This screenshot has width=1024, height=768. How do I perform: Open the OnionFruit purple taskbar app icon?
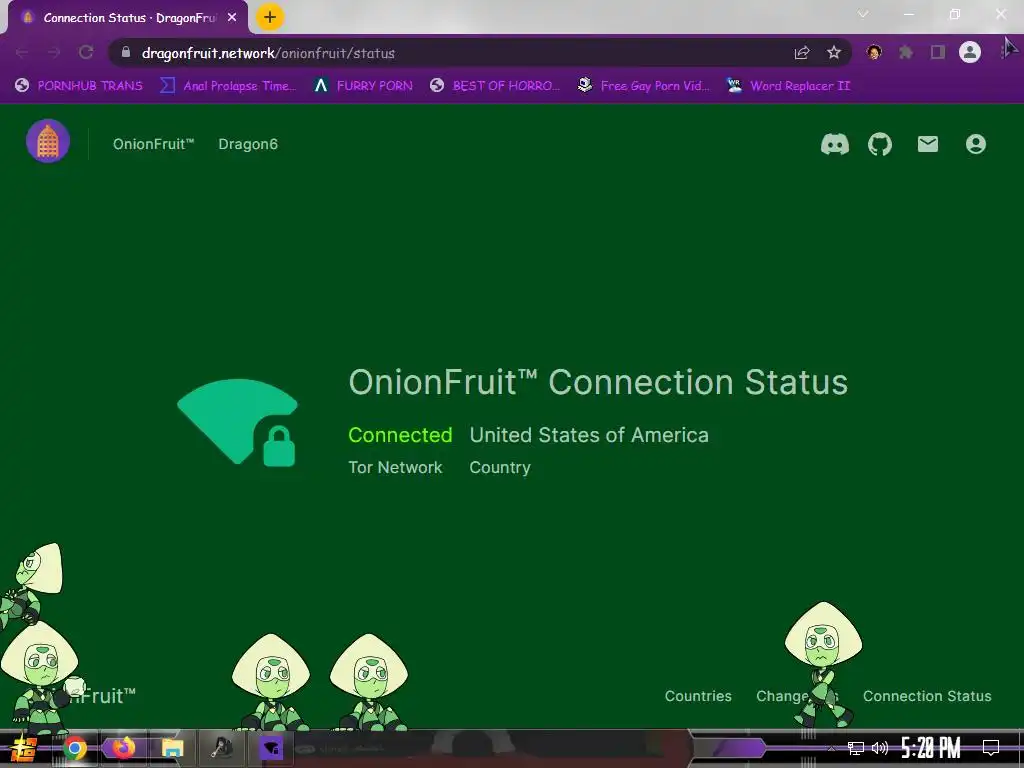click(270, 748)
